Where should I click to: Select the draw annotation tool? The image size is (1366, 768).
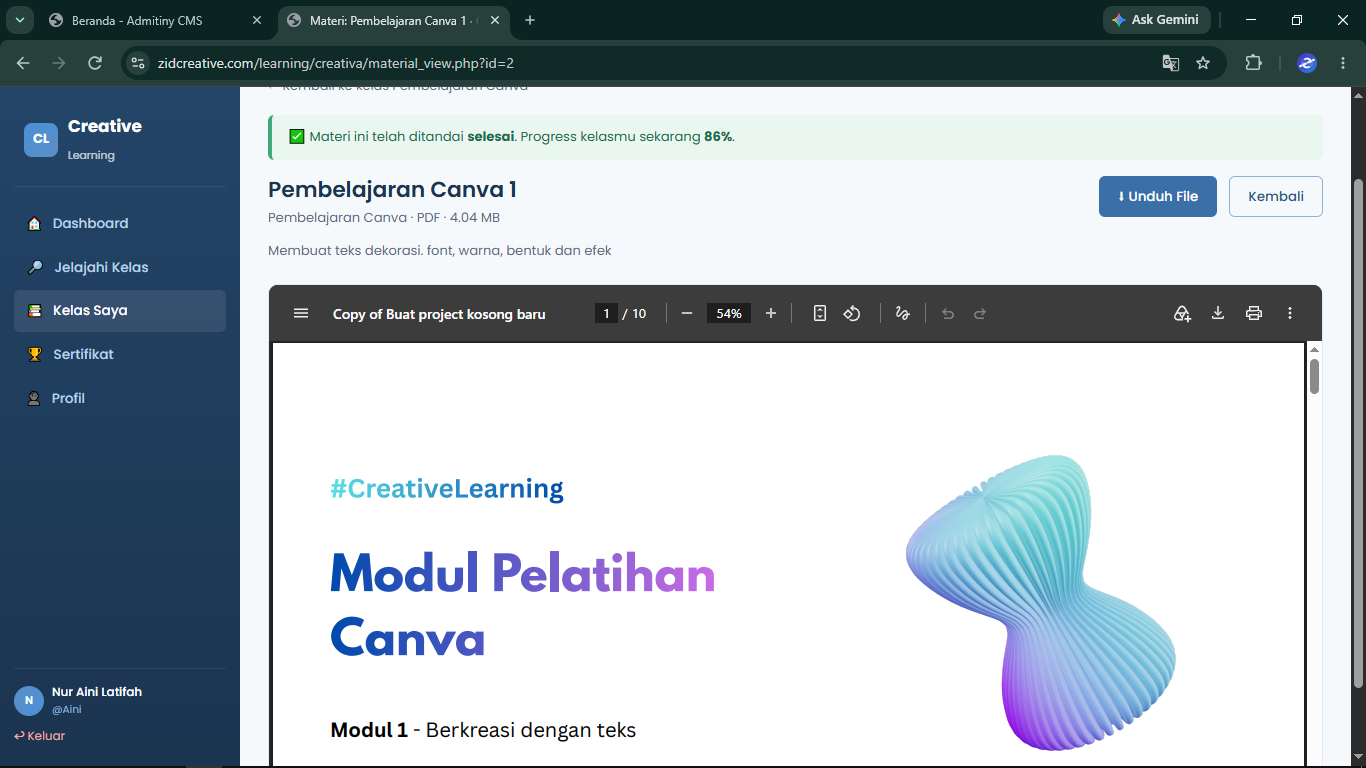click(902, 313)
